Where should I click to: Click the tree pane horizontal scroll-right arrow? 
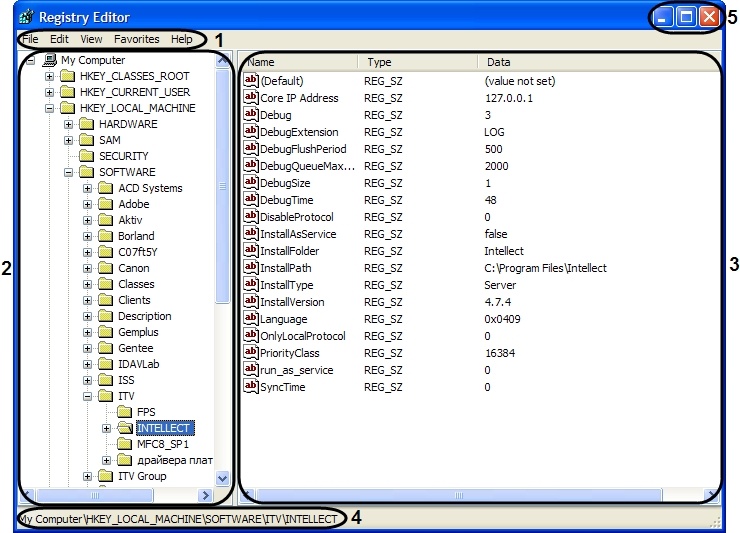tap(206, 495)
